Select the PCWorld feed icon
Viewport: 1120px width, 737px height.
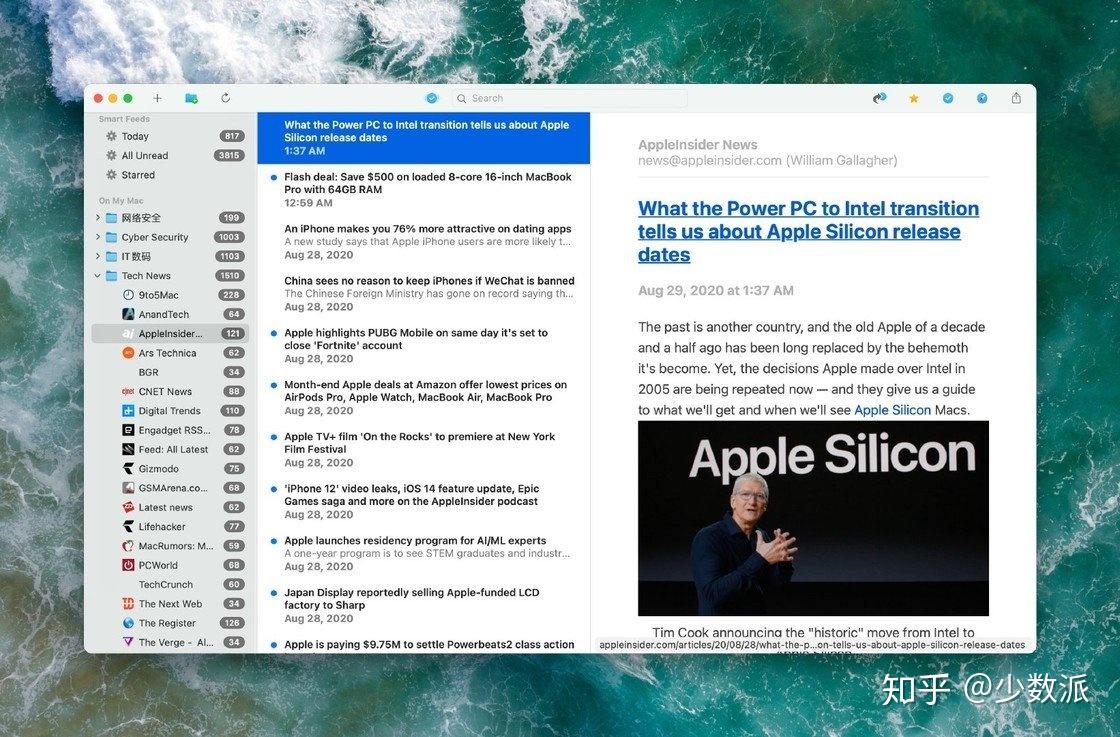point(128,564)
